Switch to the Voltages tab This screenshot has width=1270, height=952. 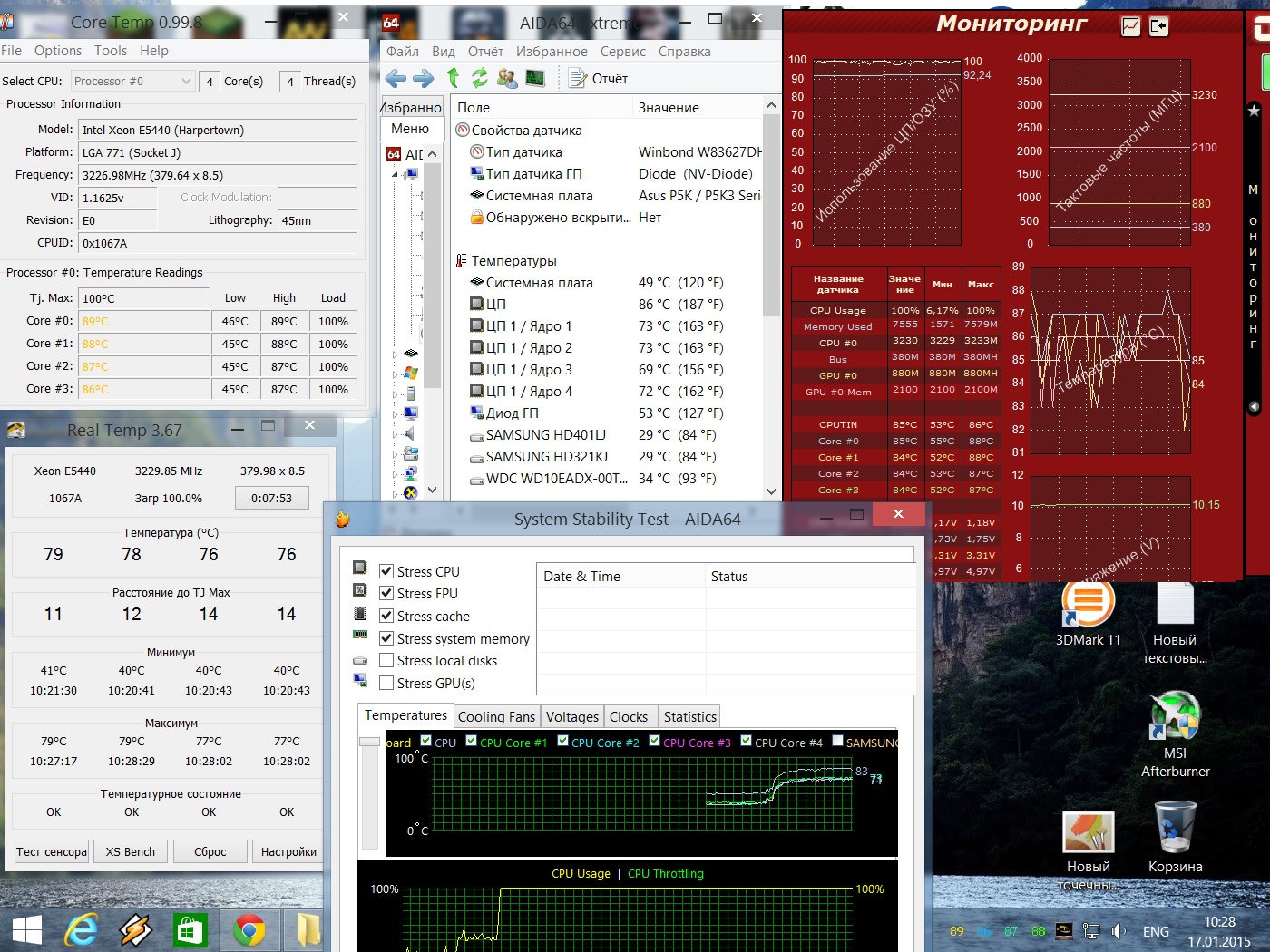572,716
